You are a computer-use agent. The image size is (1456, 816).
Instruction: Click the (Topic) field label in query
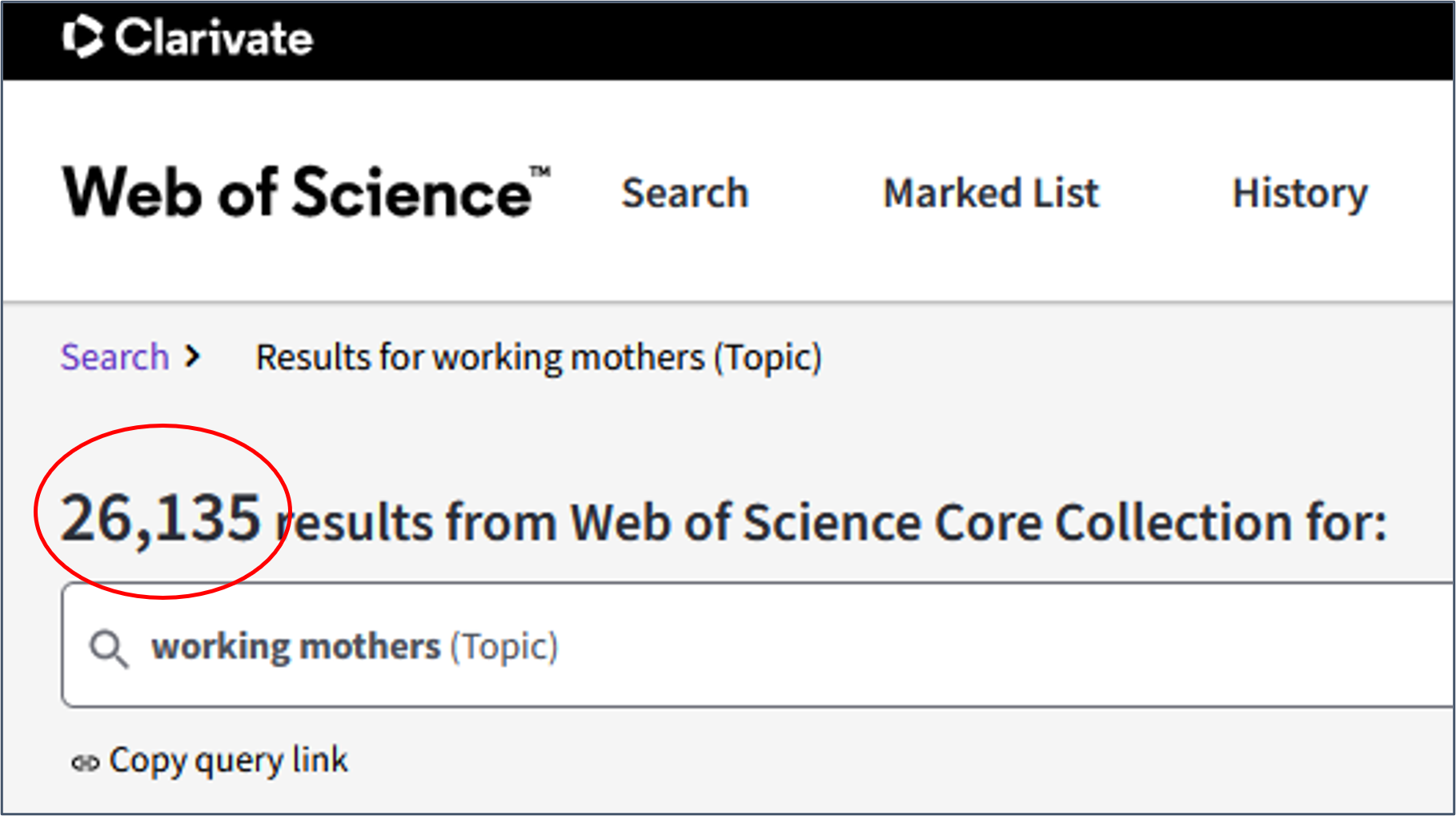tap(504, 647)
